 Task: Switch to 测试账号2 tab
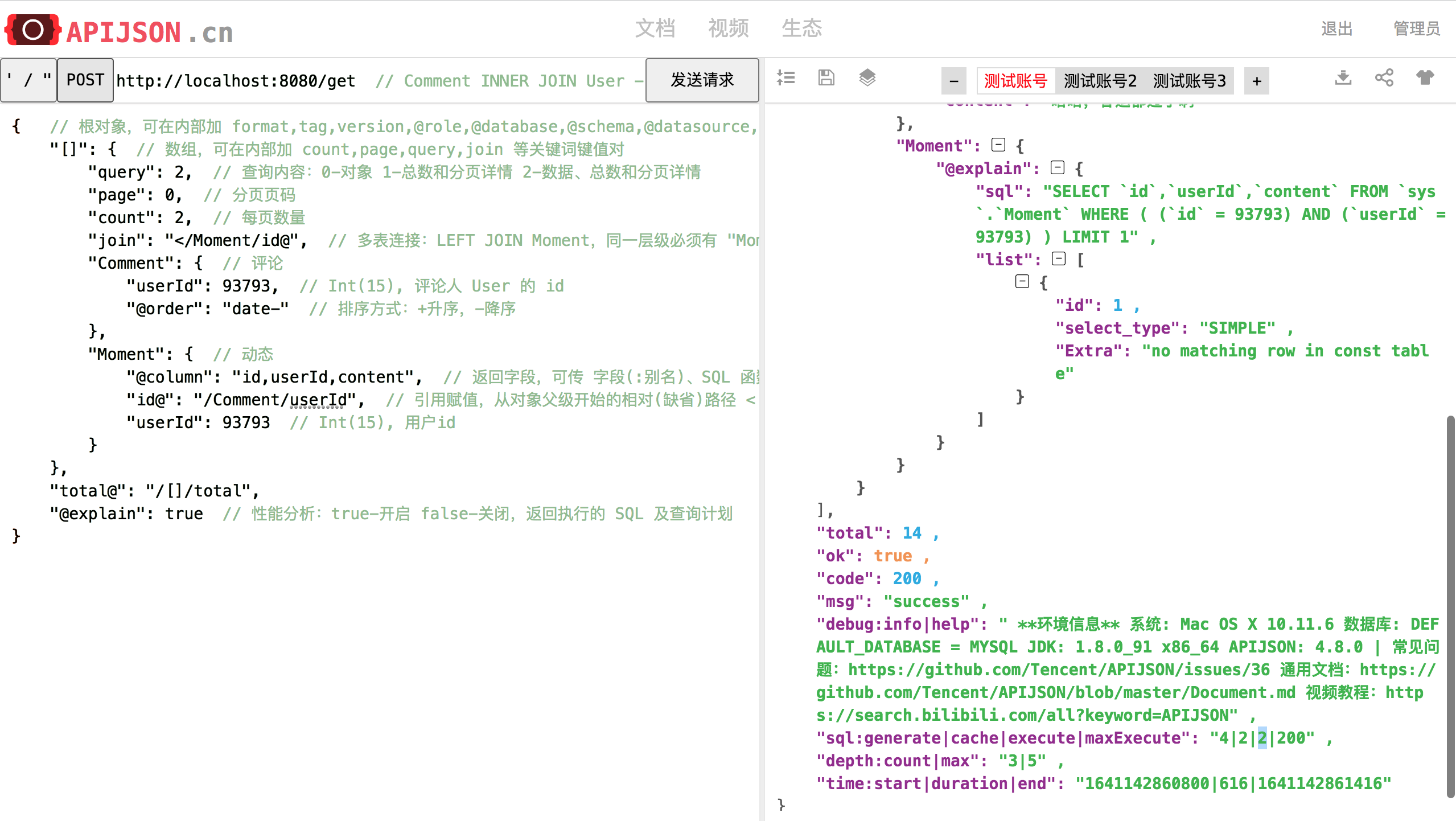point(1099,81)
